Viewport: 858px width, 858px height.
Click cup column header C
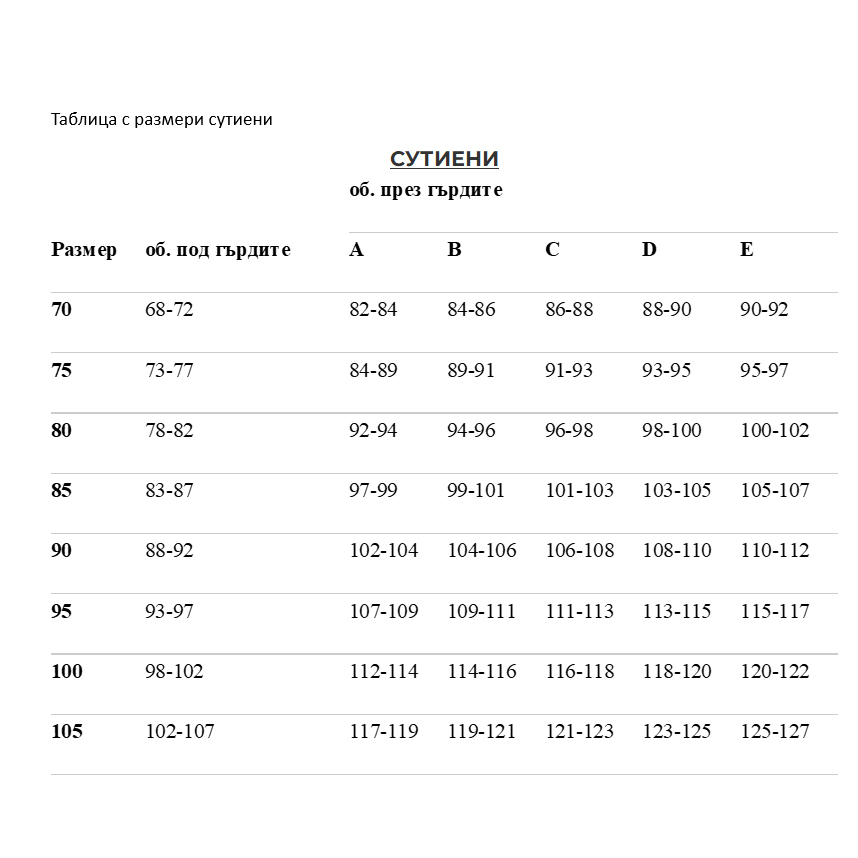[552, 250]
